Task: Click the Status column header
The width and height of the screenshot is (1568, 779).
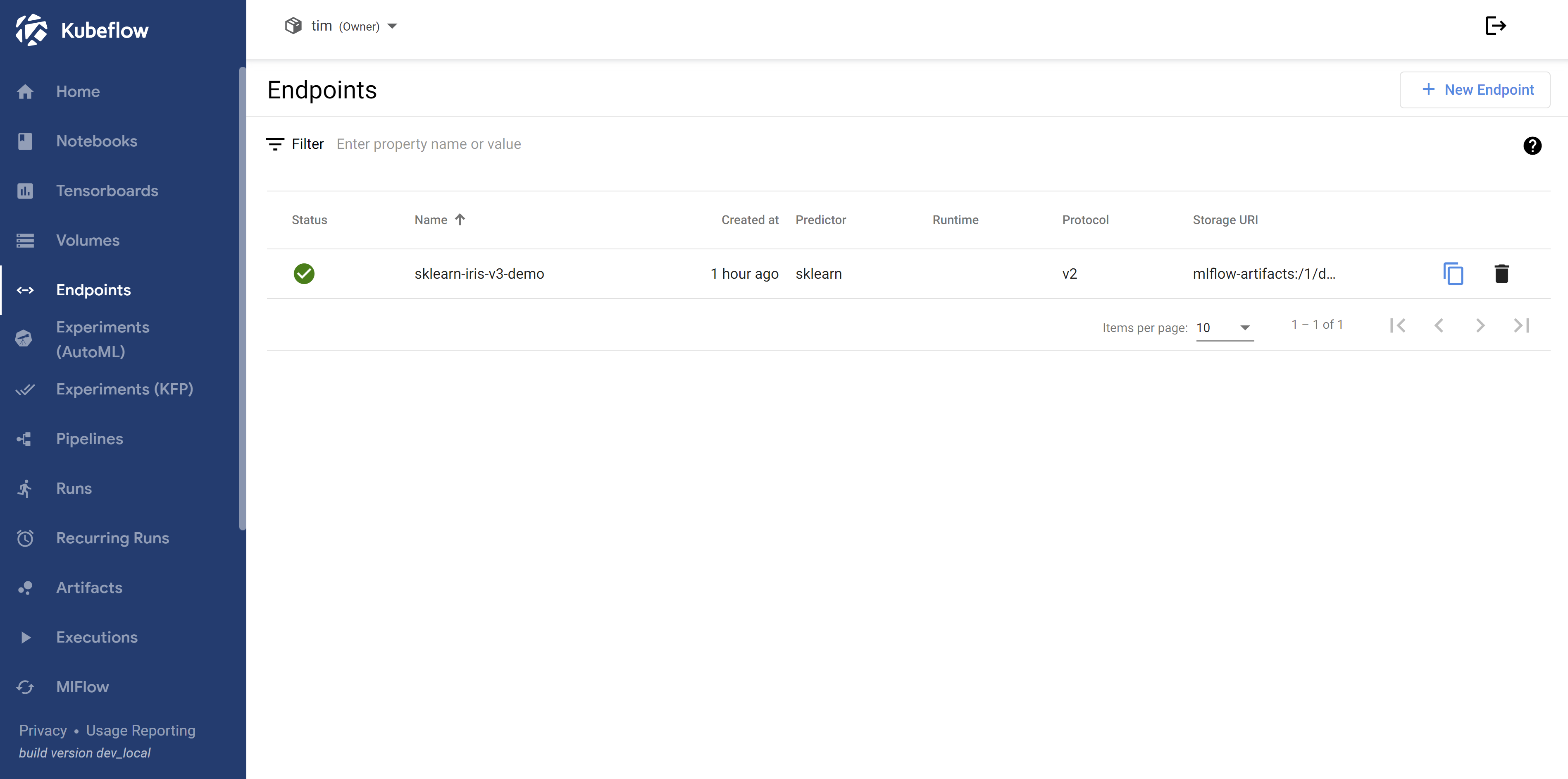Action: coord(309,220)
